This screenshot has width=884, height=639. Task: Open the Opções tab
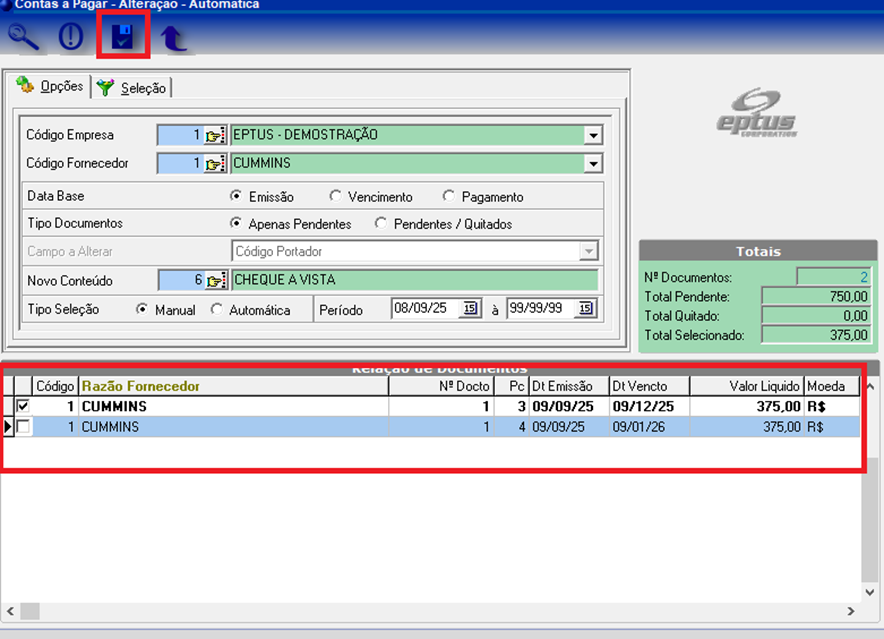(x=50, y=87)
